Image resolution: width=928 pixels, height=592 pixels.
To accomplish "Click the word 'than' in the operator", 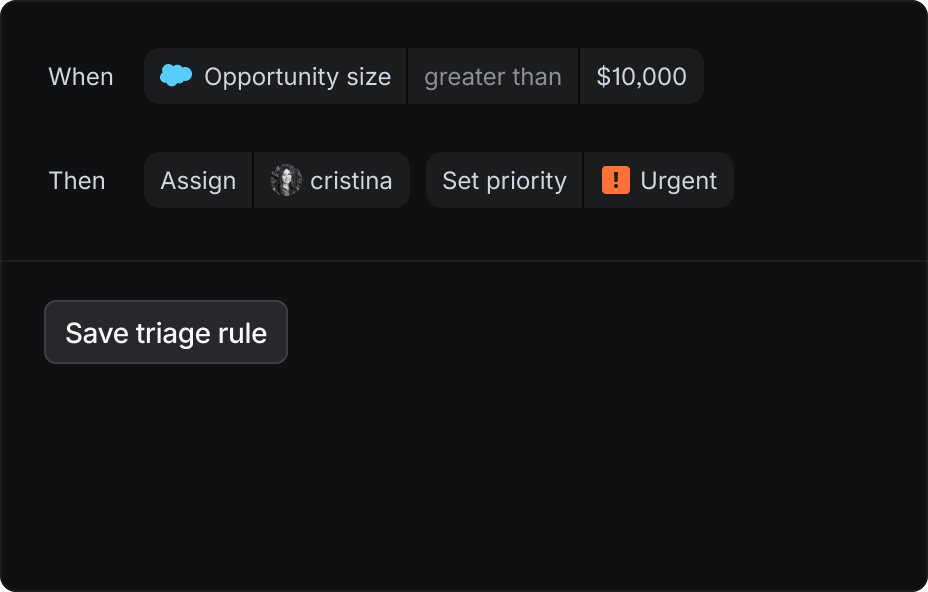I will click(x=537, y=76).
